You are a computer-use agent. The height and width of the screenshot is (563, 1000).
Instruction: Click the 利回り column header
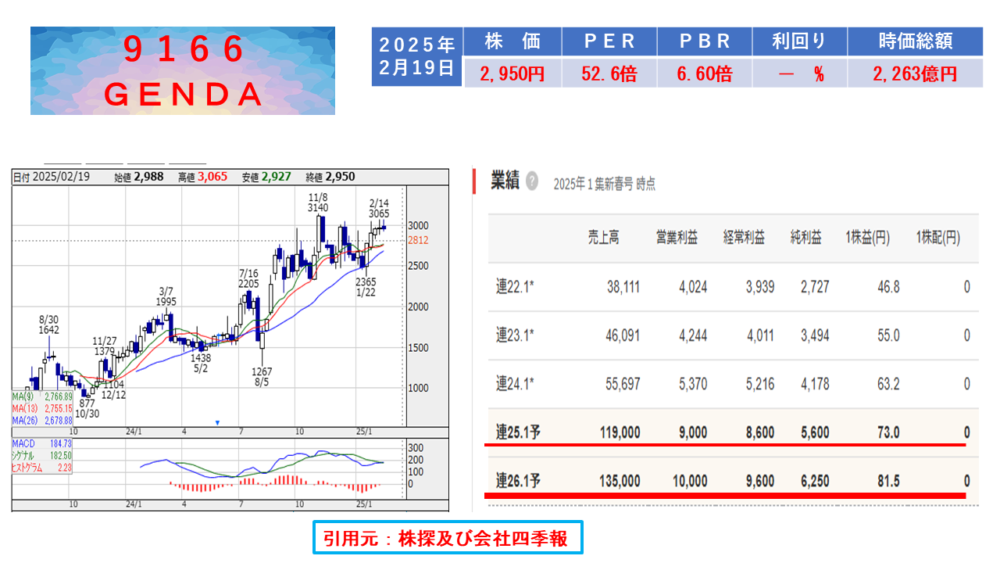click(799, 41)
